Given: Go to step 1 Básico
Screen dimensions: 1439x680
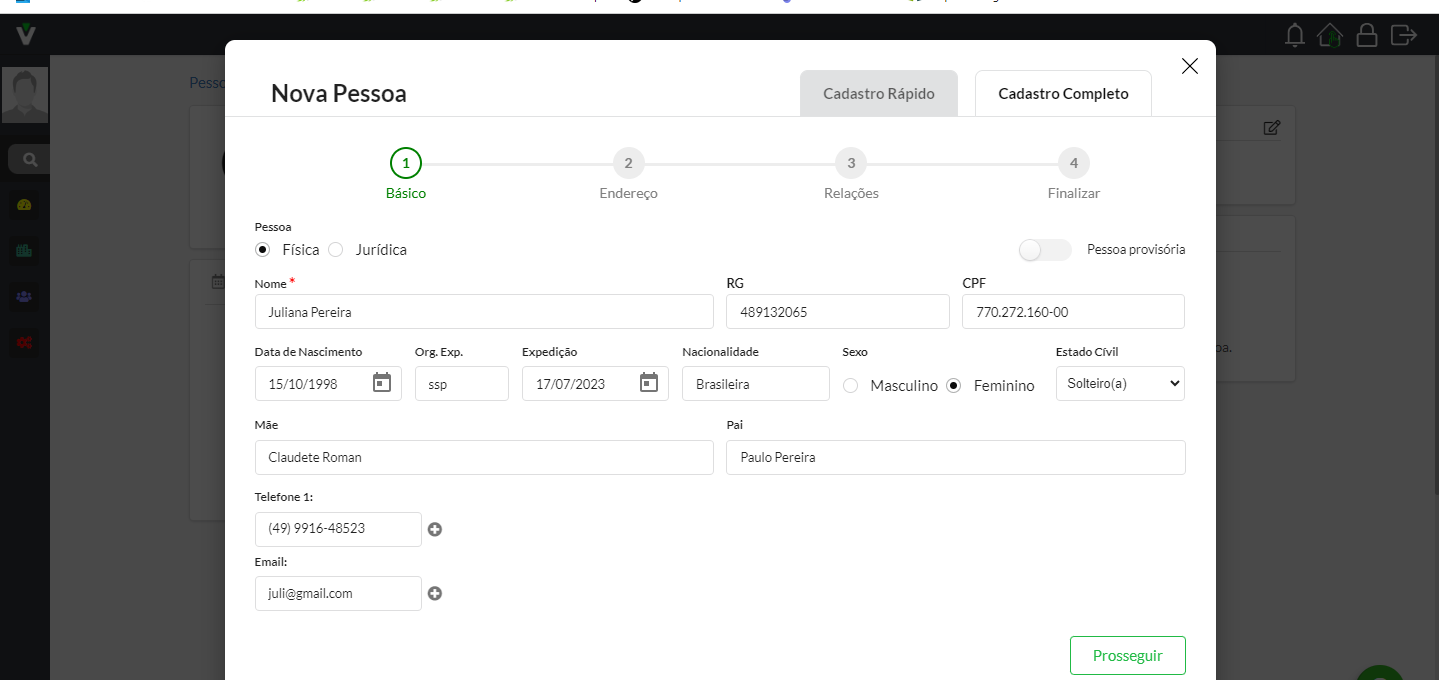Looking at the screenshot, I should tap(406, 163).
